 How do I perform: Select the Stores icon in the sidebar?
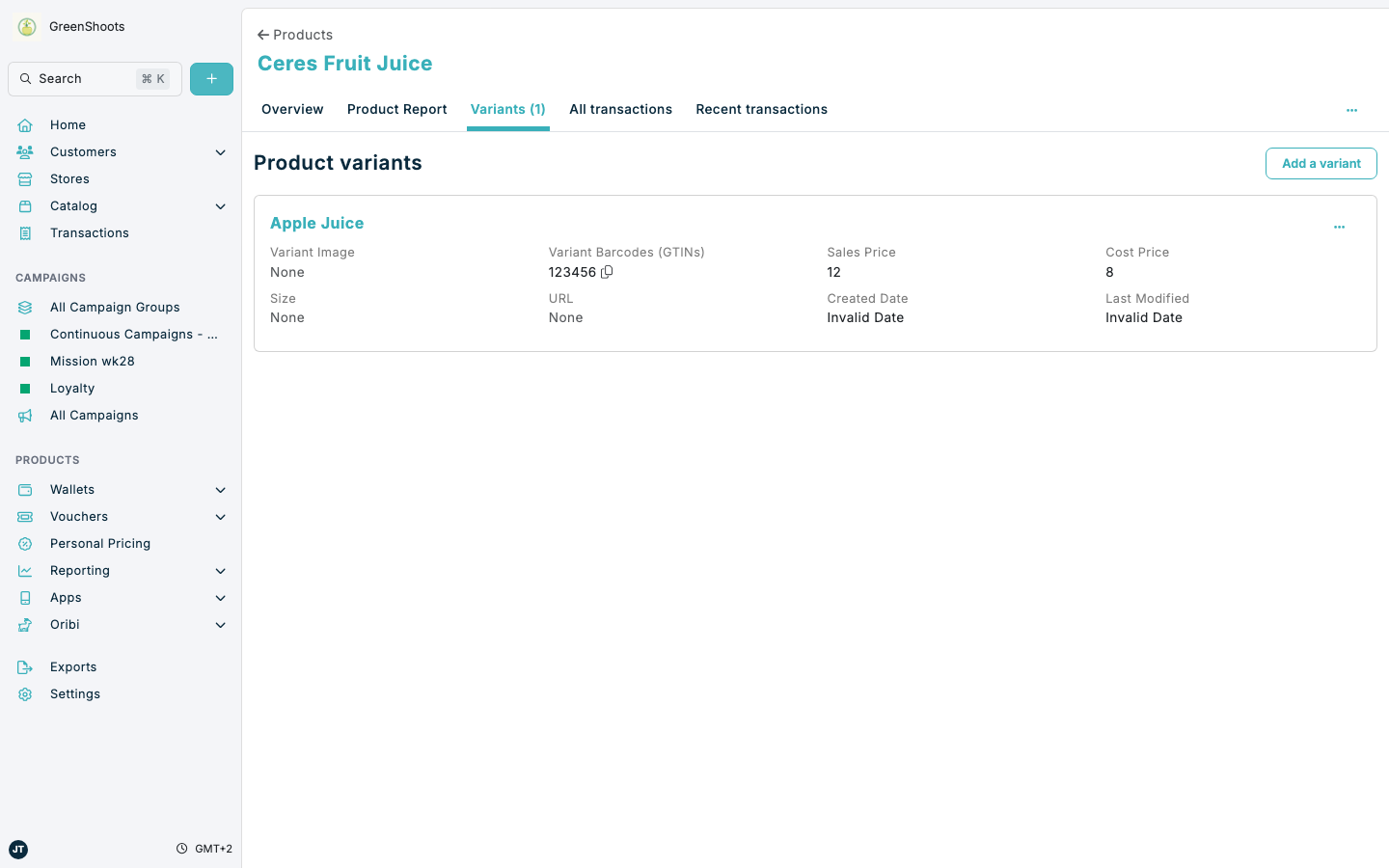(x=25, y=178)
